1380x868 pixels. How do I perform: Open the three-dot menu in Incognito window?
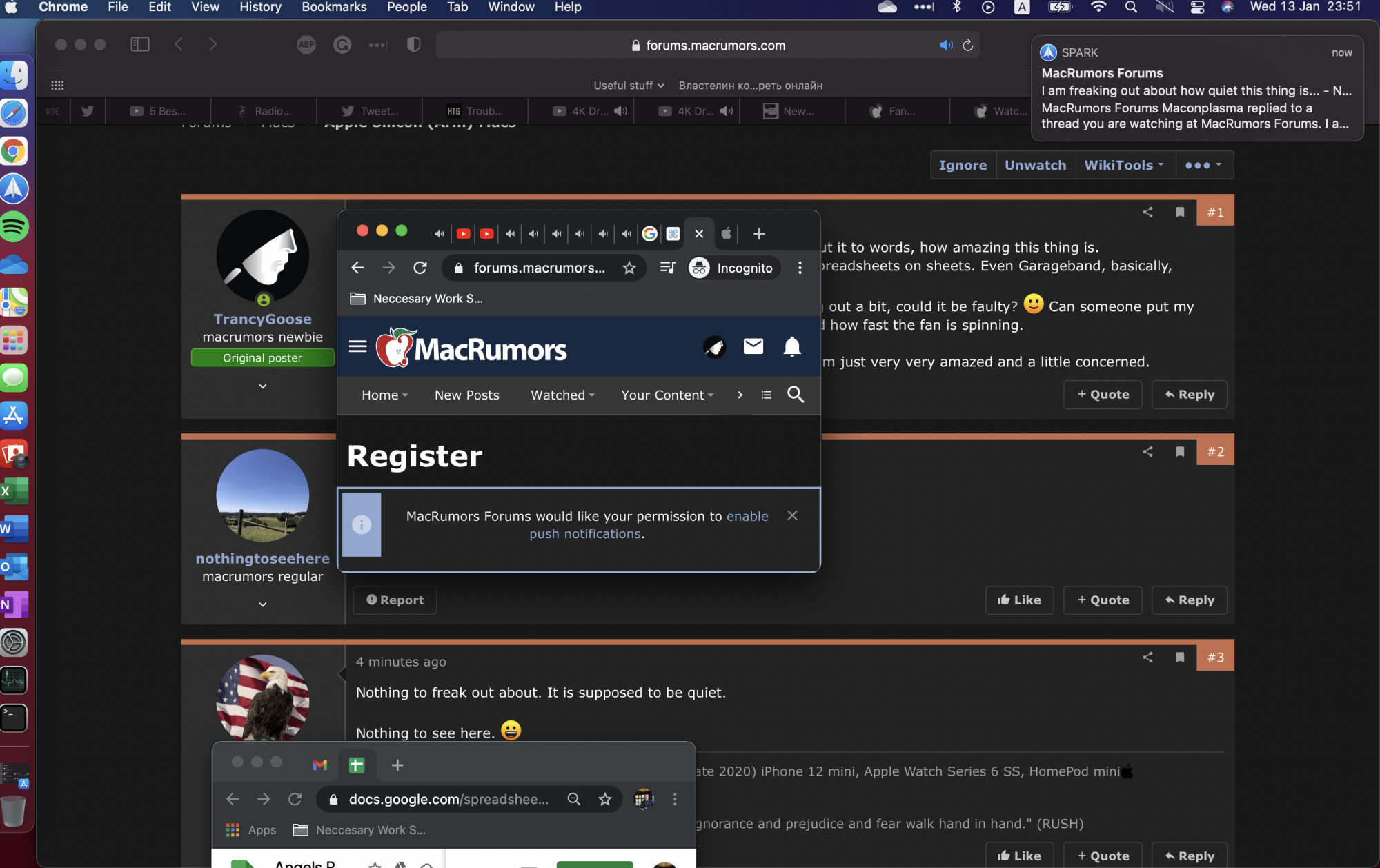pyautogui.click(x=800, y=268)
